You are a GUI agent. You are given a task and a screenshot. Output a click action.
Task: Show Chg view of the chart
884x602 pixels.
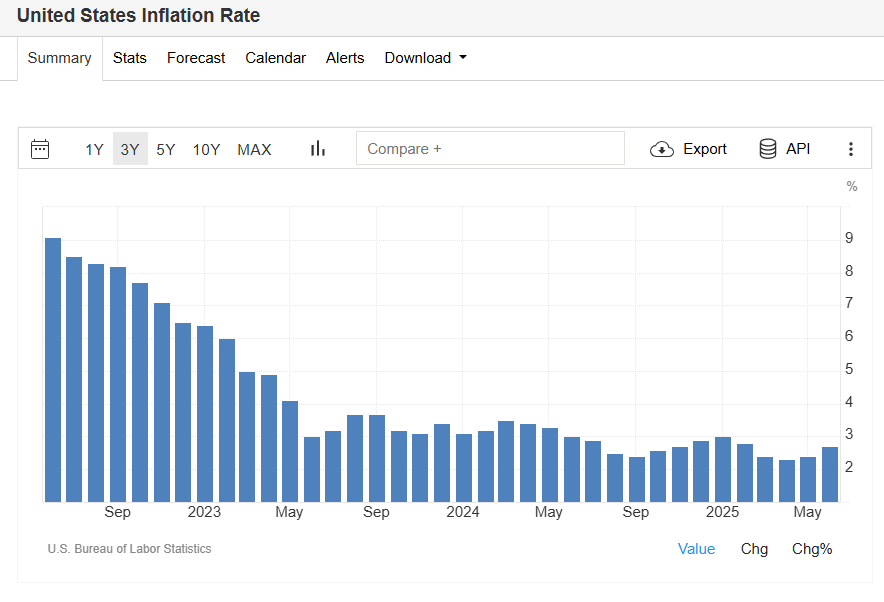[x=754, y=548]
